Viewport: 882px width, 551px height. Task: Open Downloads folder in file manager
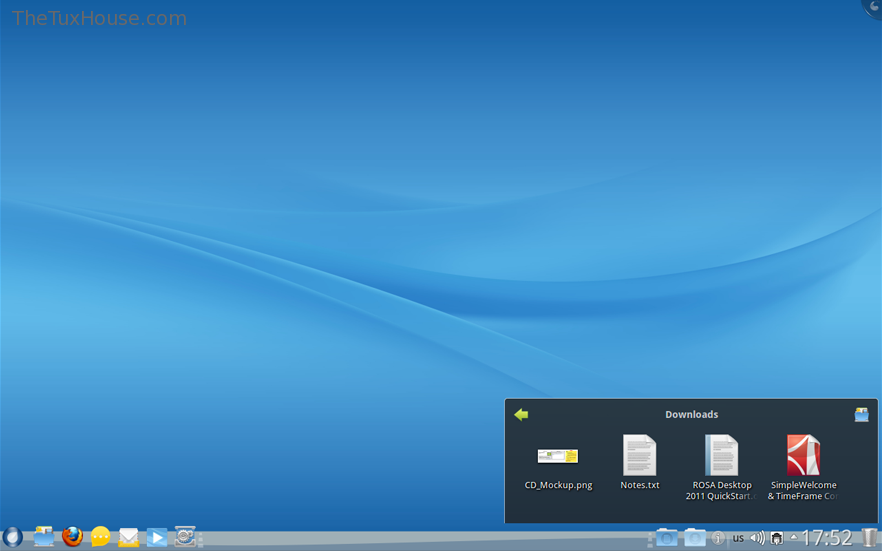pyautogui.click(x=861, y=414)
